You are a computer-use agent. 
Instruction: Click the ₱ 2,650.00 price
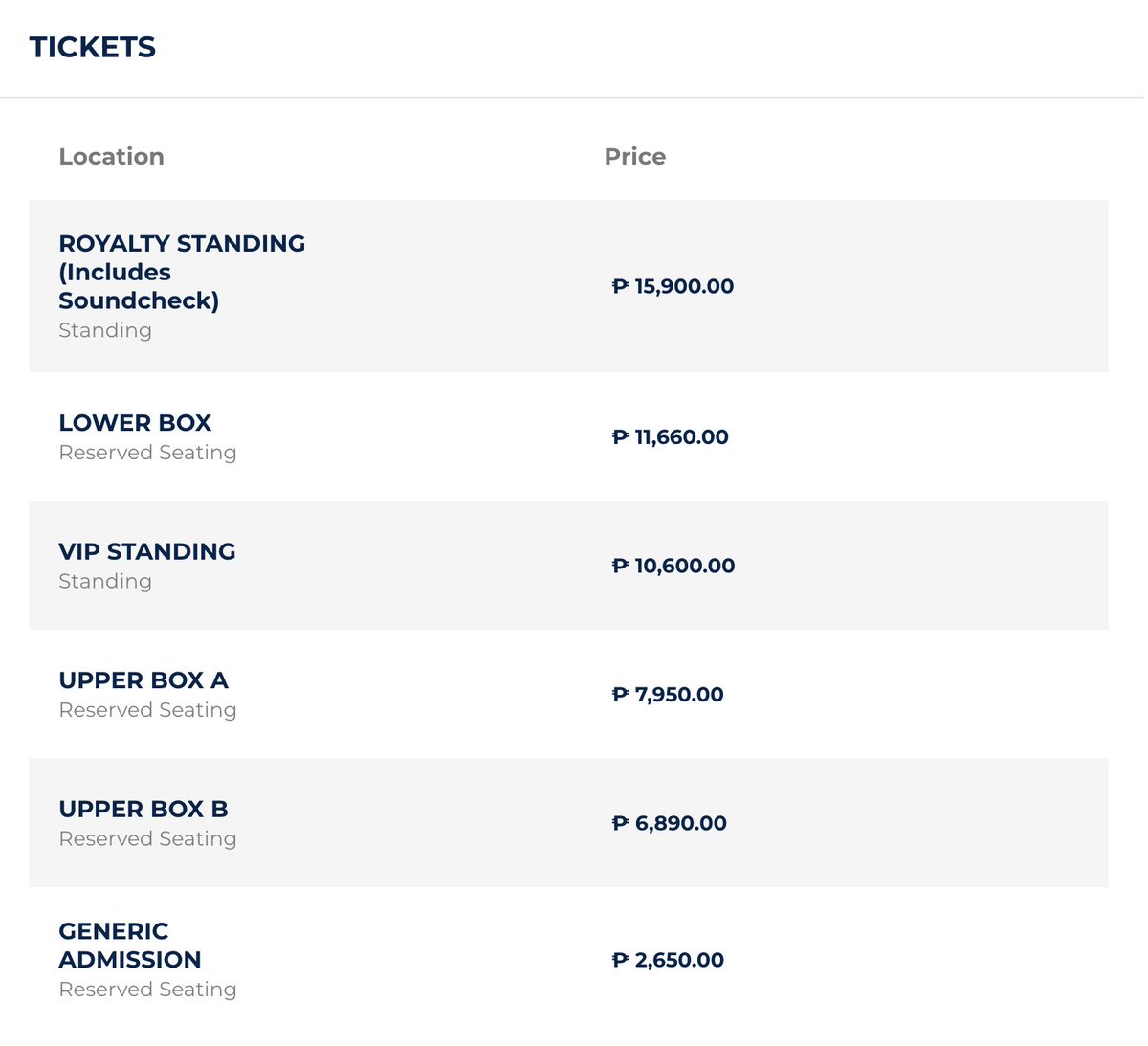tap(668, 960)
